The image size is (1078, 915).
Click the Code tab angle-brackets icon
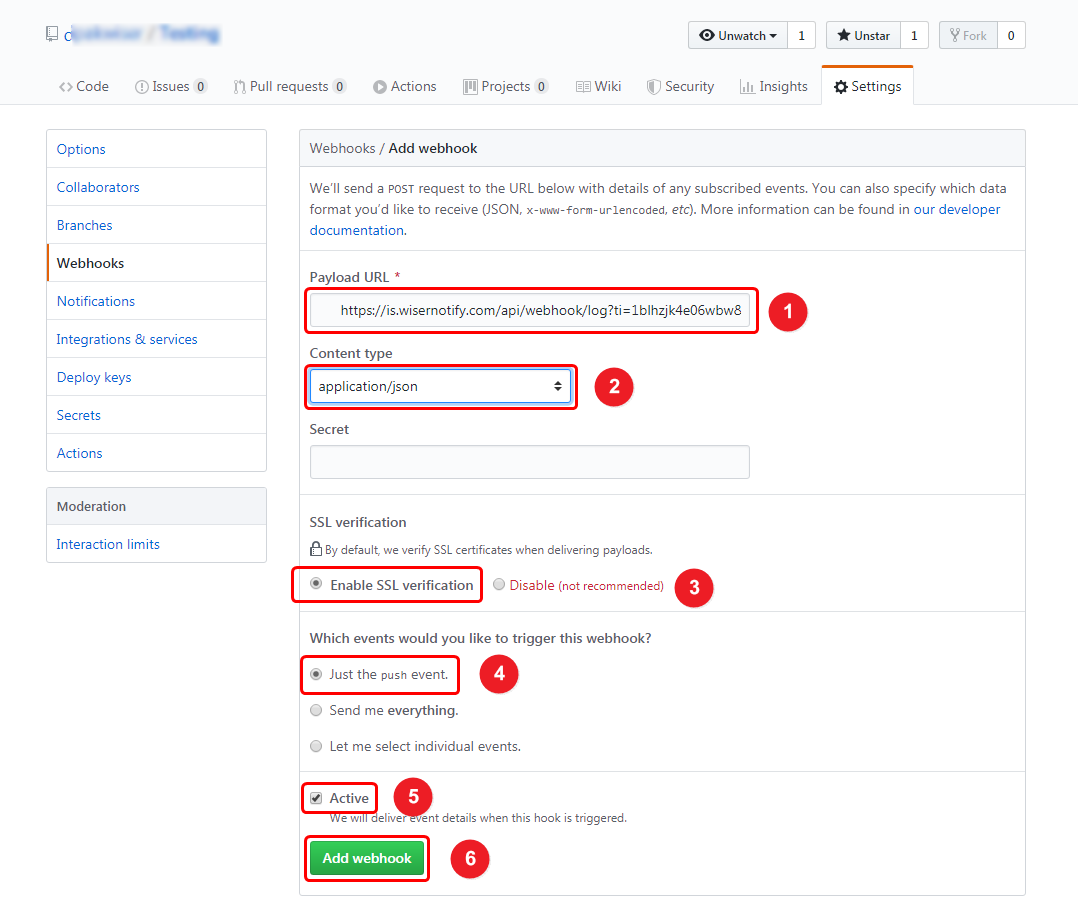click(66, 87)
